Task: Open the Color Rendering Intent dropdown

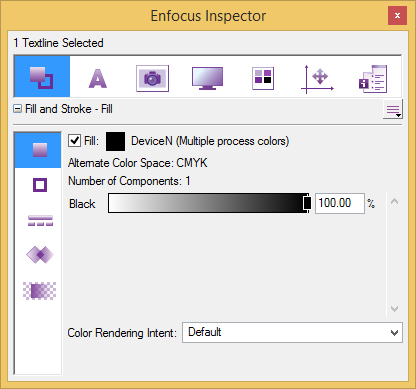Action: 292,332
